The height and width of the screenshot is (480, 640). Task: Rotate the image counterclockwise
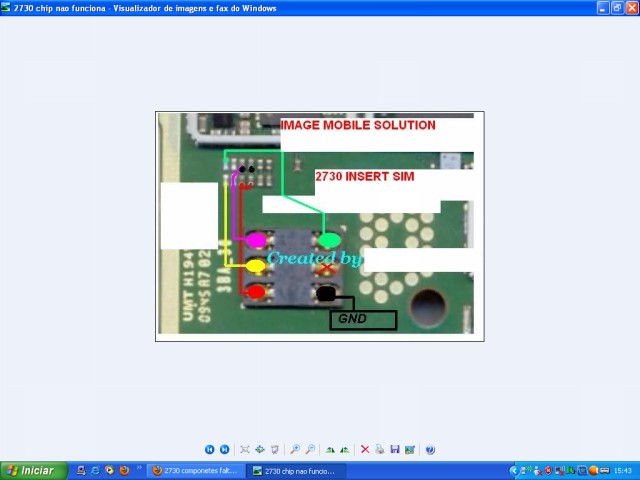345,449
